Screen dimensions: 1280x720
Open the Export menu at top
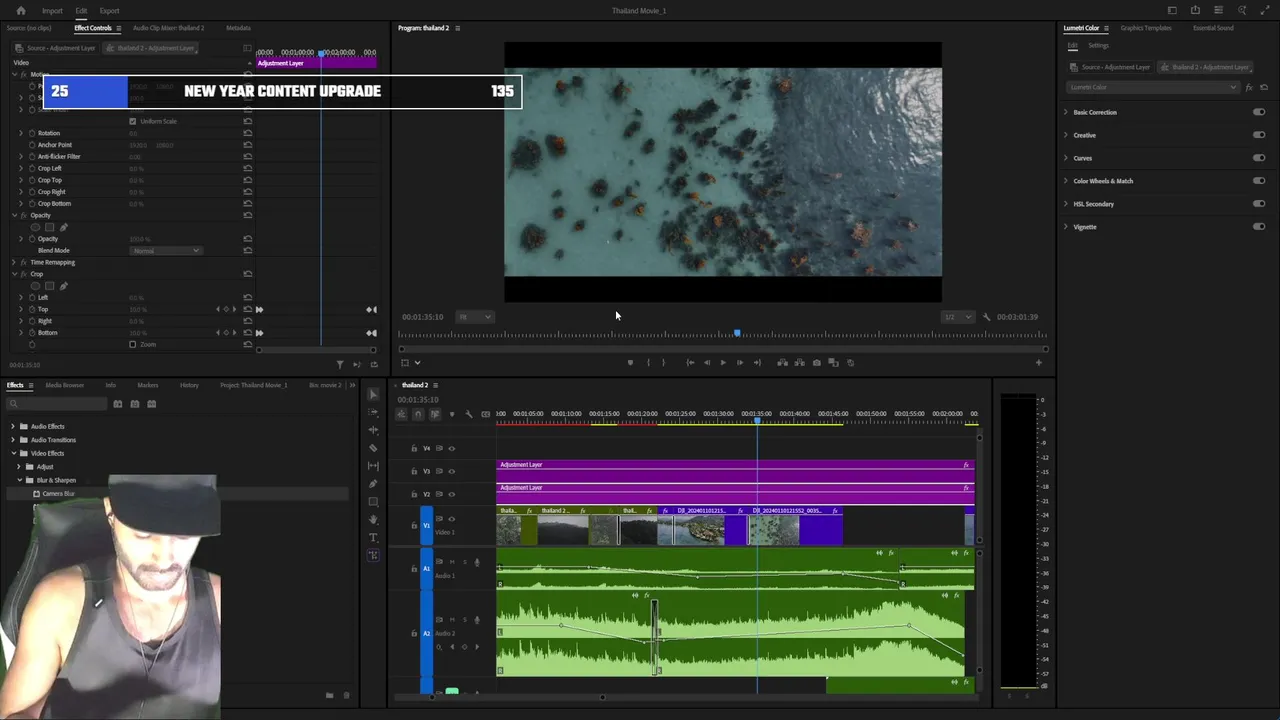point(109,11)
